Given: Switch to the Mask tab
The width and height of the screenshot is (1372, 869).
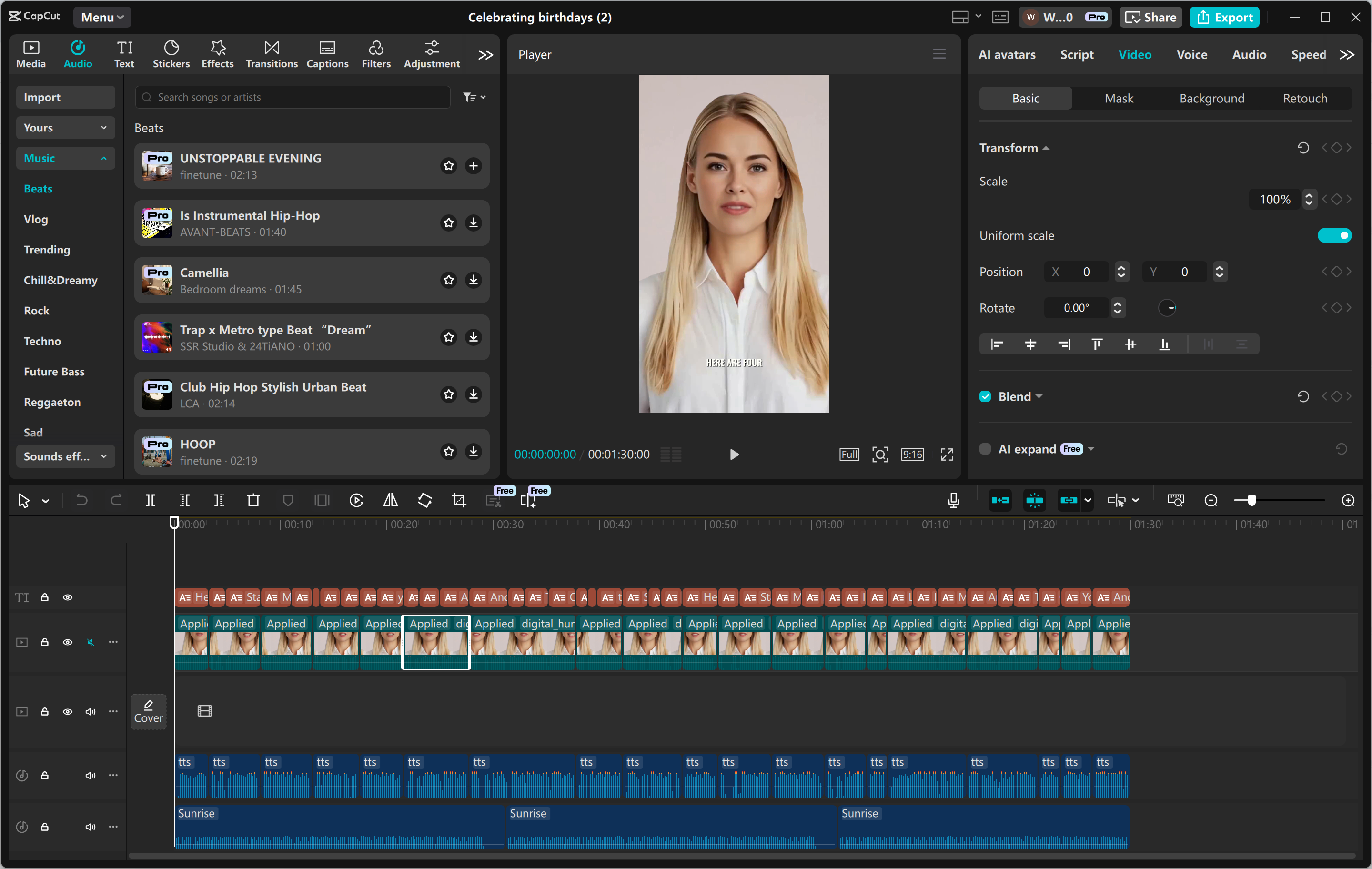Looking at the screenshot, I should pyautogui.click(x=1119, y=99).
